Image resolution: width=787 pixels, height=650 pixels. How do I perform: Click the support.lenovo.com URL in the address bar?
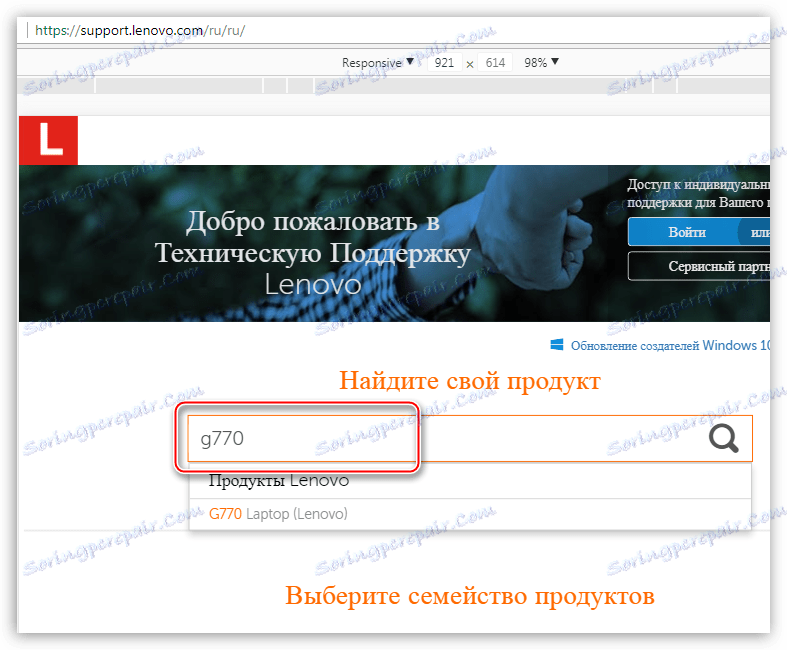pyautogui.click(x=140, y=30)
